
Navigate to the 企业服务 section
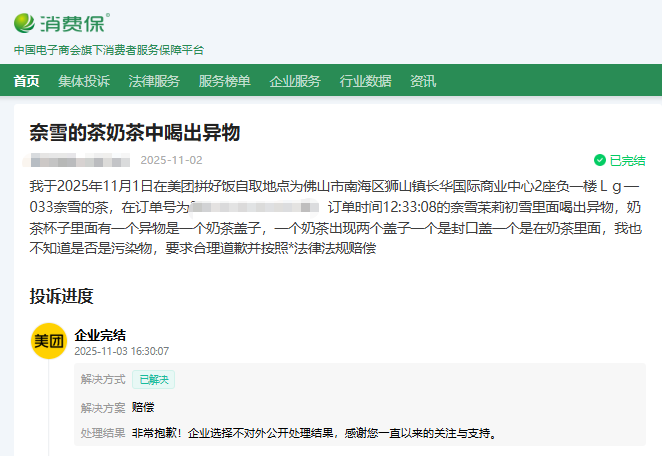point(295,81)
